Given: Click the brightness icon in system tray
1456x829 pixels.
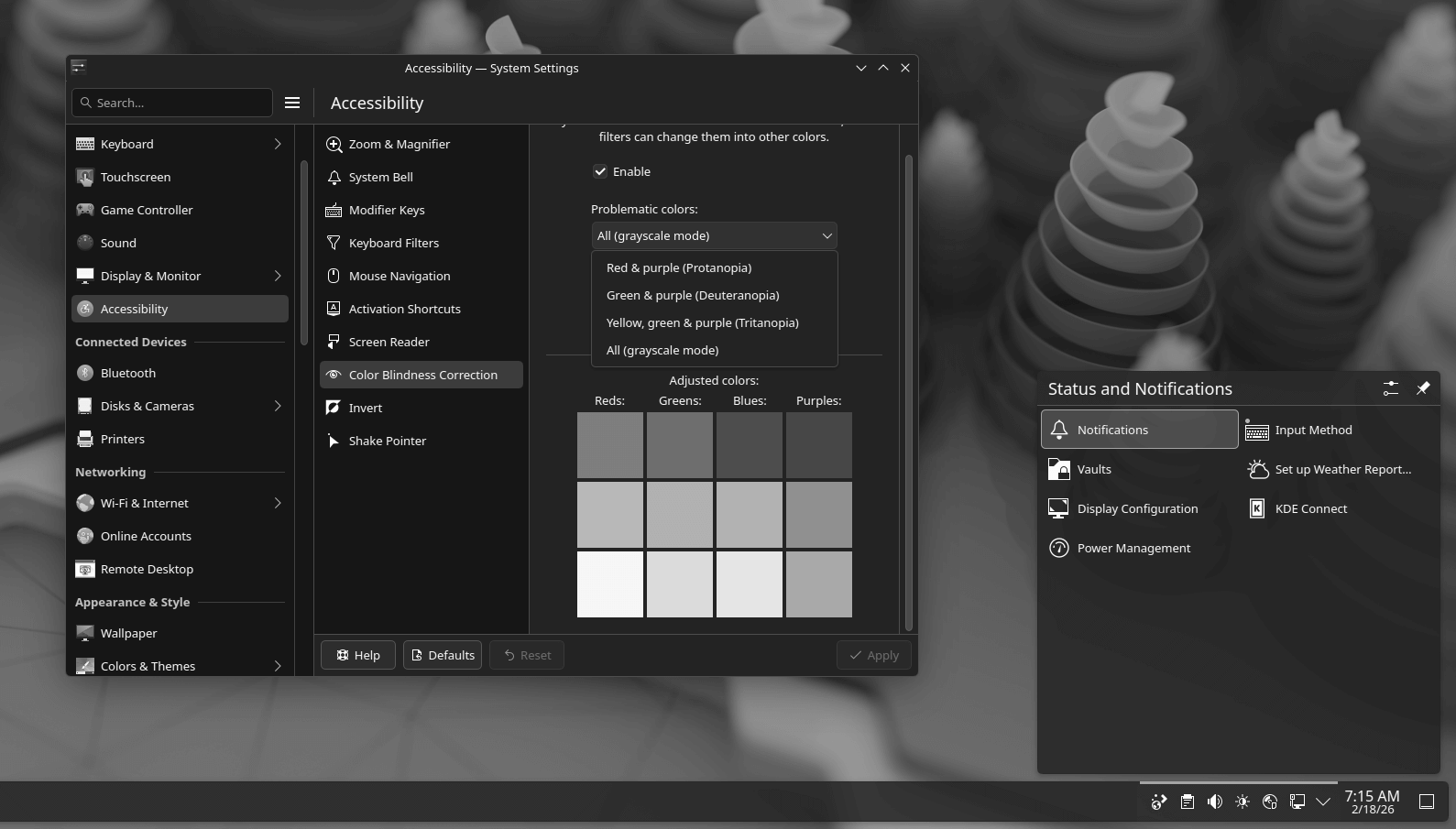Looking at the screenshot, I should coord(1243,802).
